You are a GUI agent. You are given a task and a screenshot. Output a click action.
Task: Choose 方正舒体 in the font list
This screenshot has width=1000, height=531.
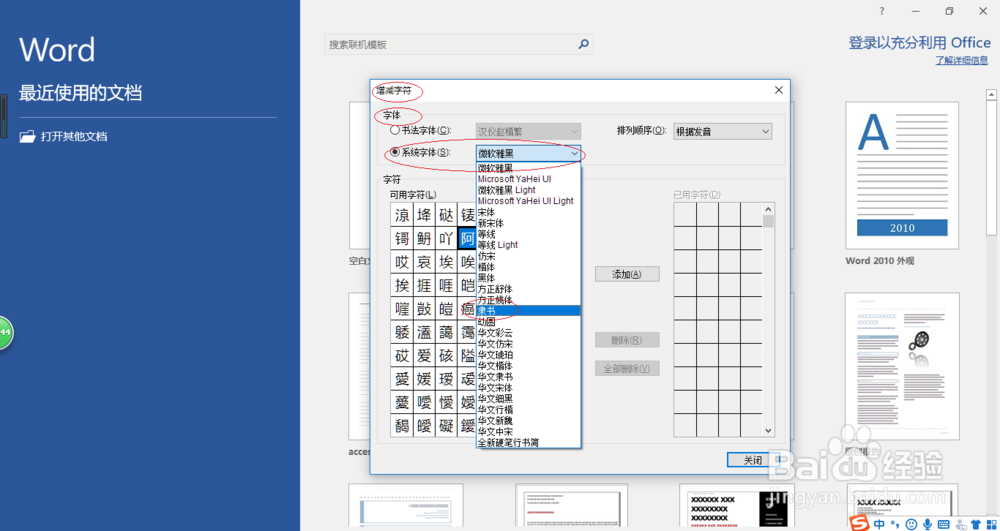pyautogui.click(x=528, y=289)
